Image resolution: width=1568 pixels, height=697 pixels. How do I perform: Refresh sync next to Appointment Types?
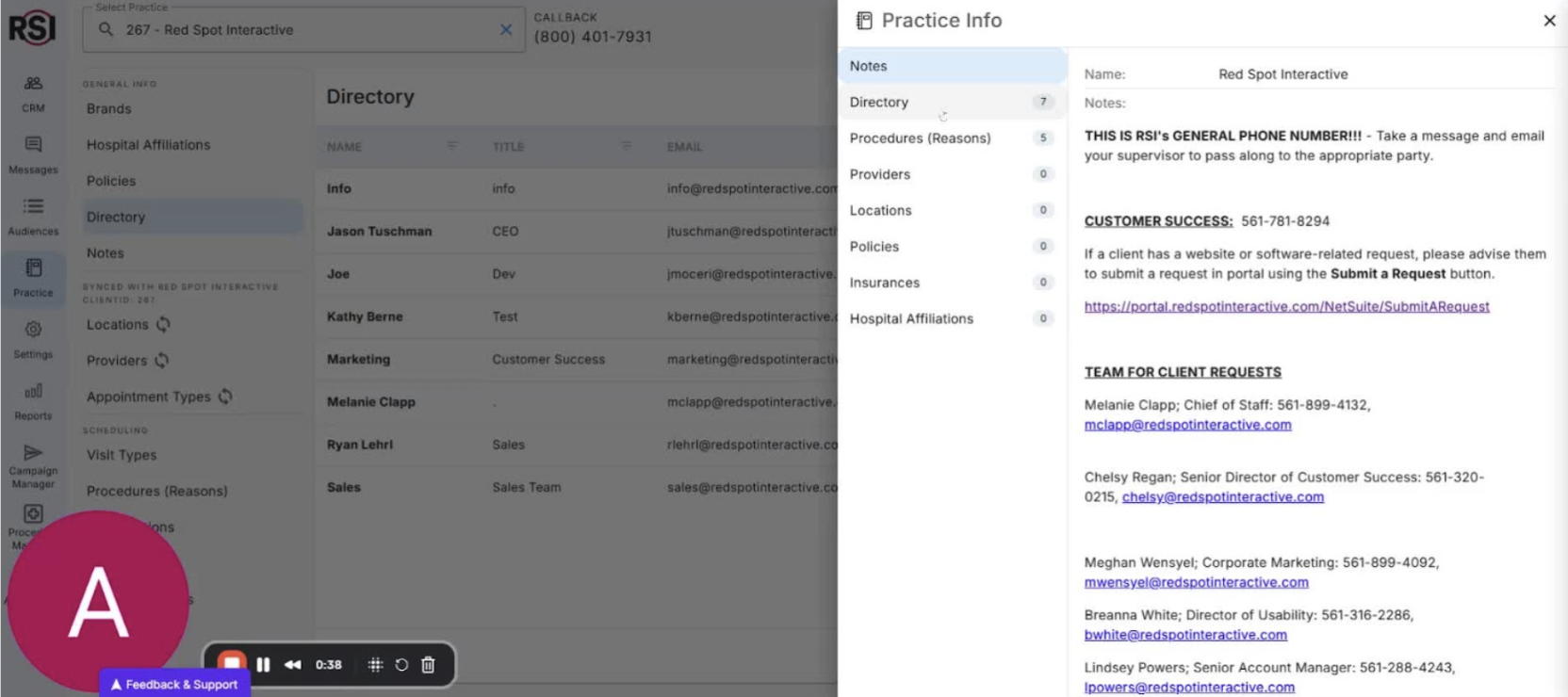pos(225,397)
